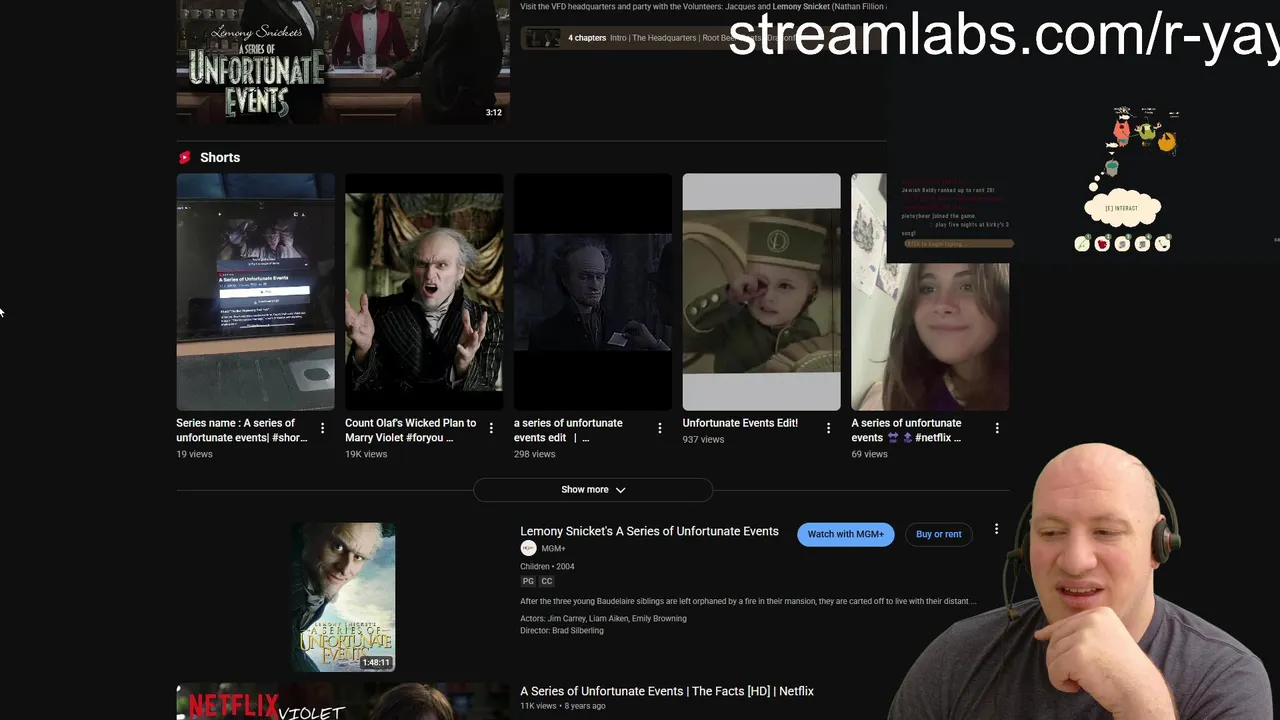Screen dimensions: 1280x720
Task: Click the red Shorts logo icon
Action: click(184, 157)
